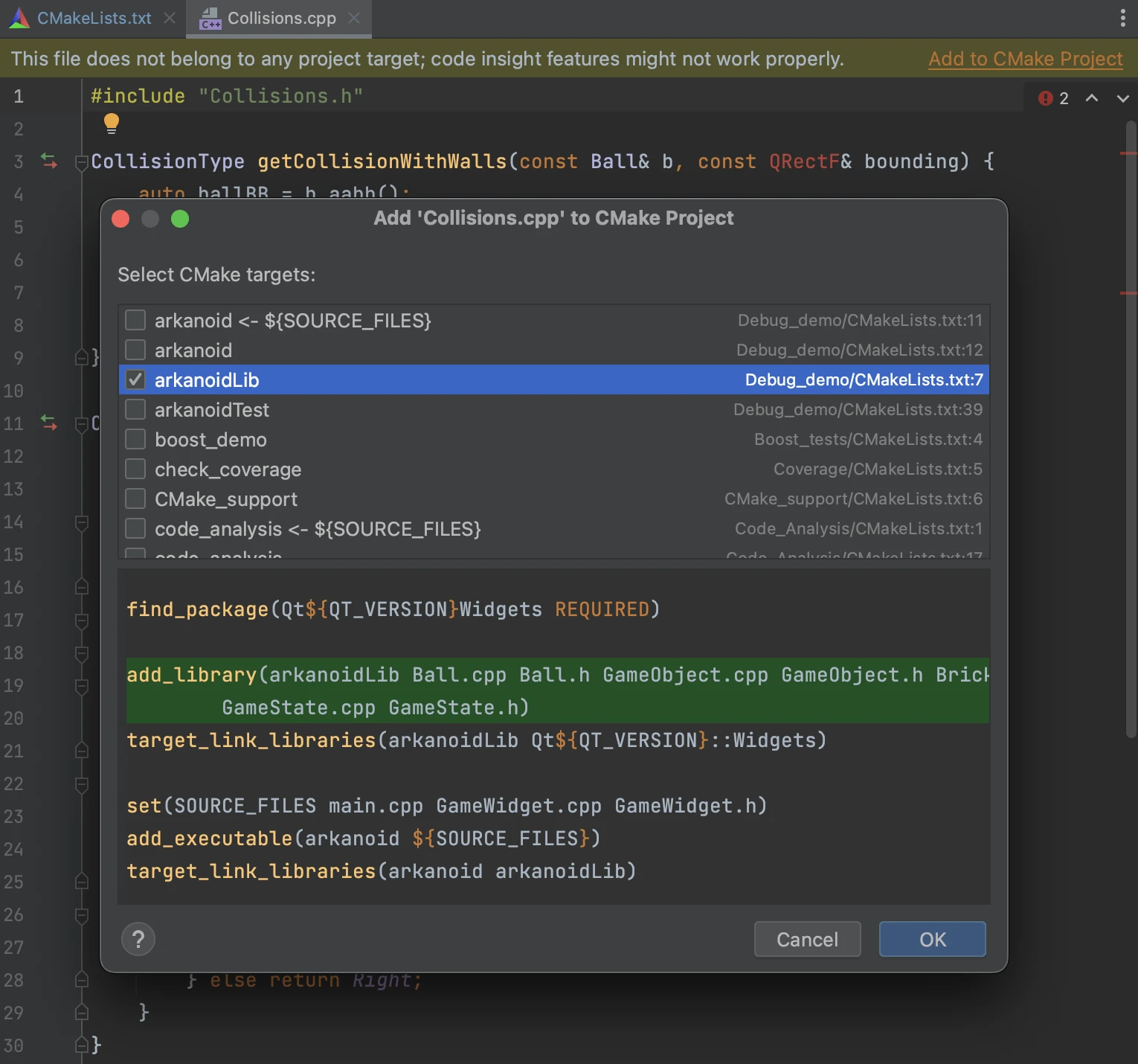Viewport: 1138px width, 1064px height.
Task: Click the Boost_tests/CMakeLists.txt:4 path
Action: (868, 439)
